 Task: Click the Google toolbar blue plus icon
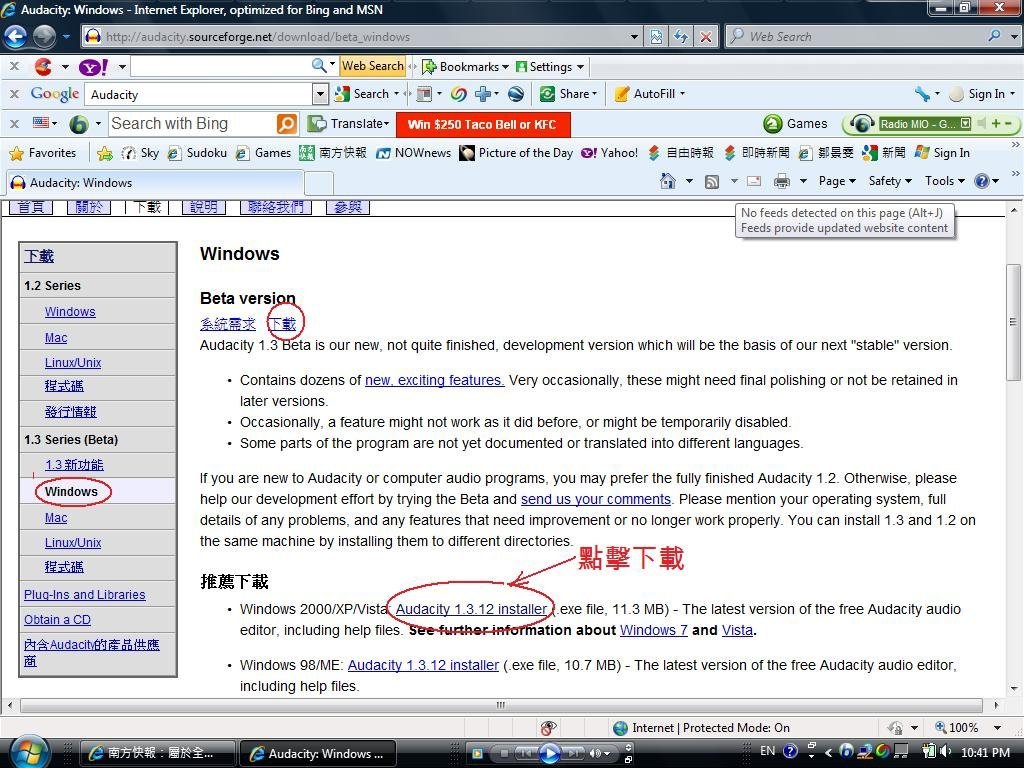[483, 94]
